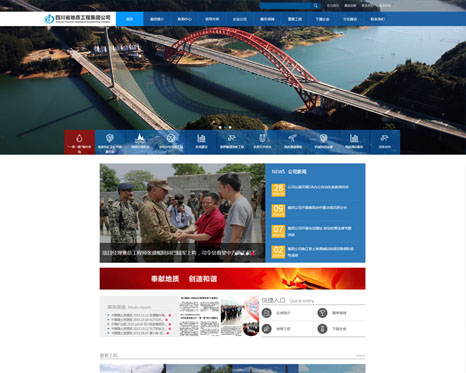
Task: Click the telescope icon service tile
Action: click(293, 138)
